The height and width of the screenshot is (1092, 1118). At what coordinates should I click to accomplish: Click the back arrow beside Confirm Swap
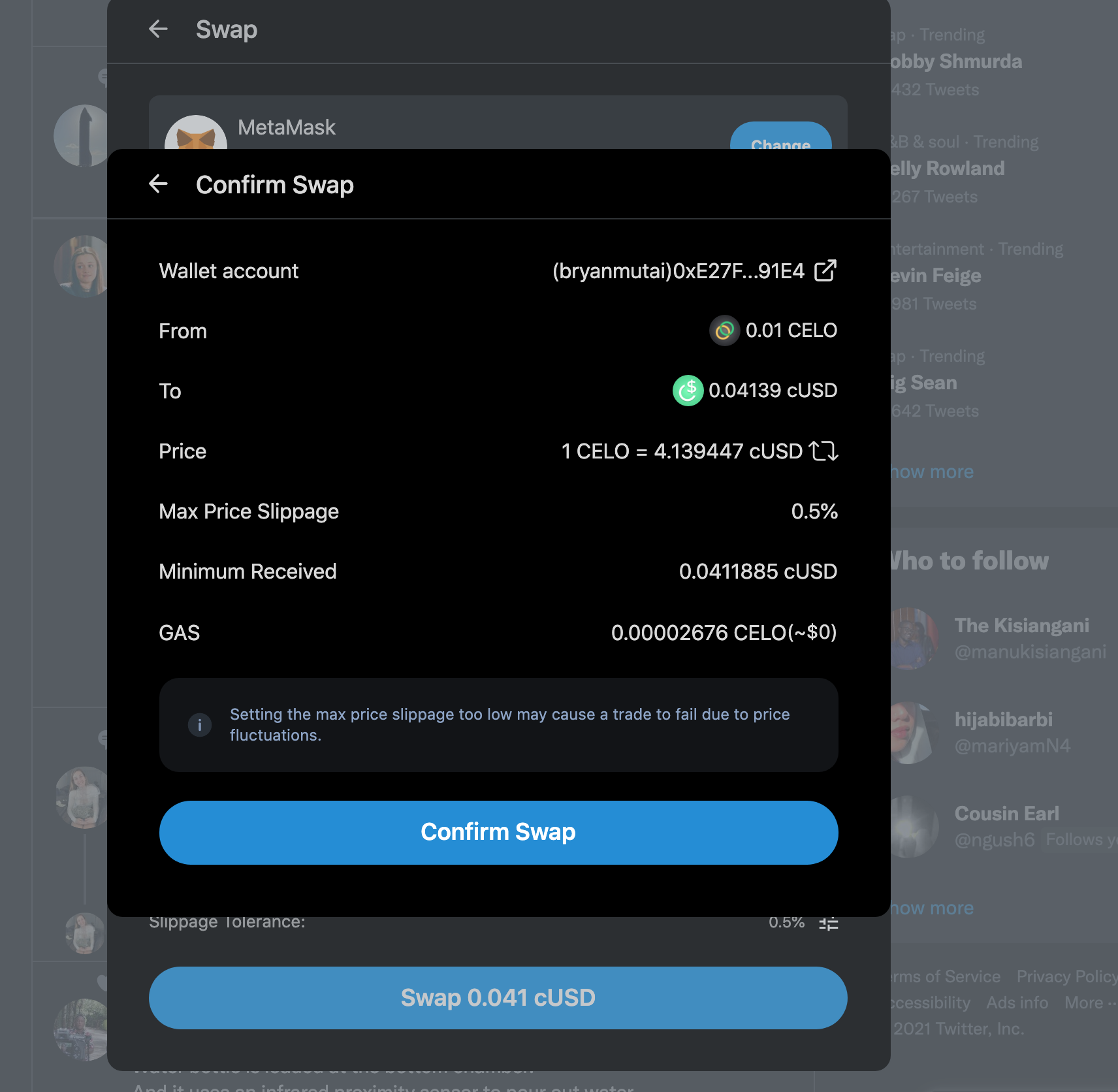click(x=158, y=184)
